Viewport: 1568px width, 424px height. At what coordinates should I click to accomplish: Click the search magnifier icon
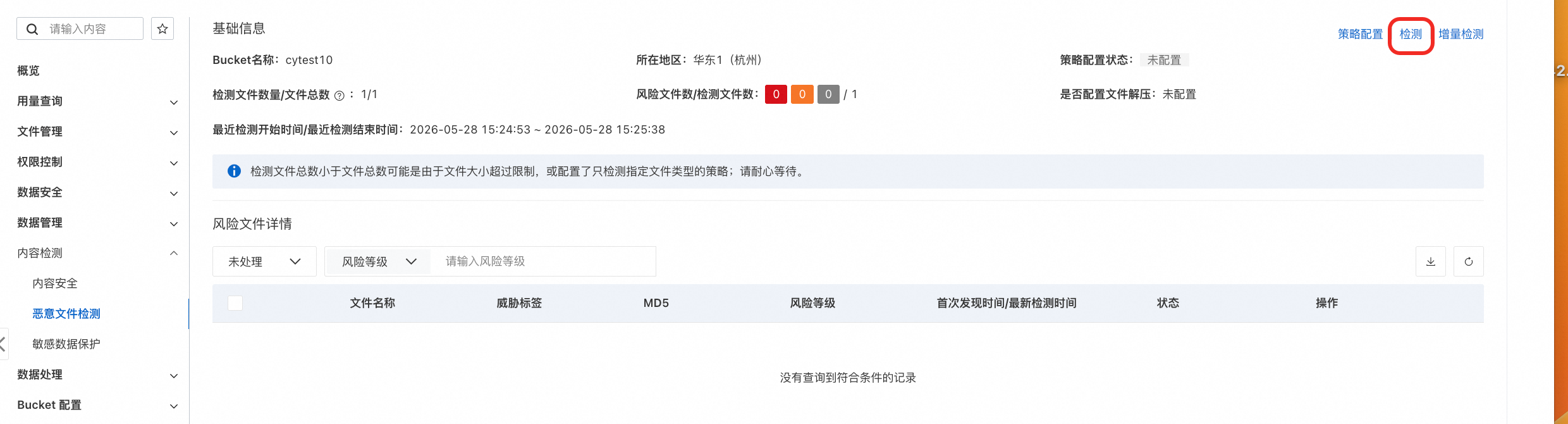point(32,29)
